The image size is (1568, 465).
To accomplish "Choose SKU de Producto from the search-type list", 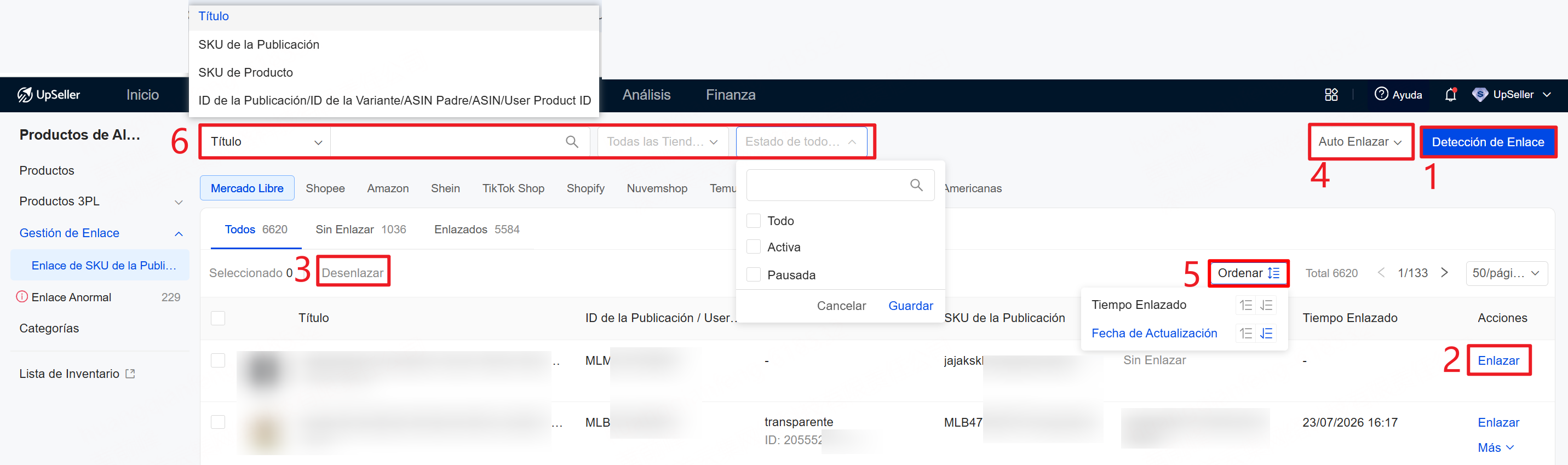I will [394, 72].
